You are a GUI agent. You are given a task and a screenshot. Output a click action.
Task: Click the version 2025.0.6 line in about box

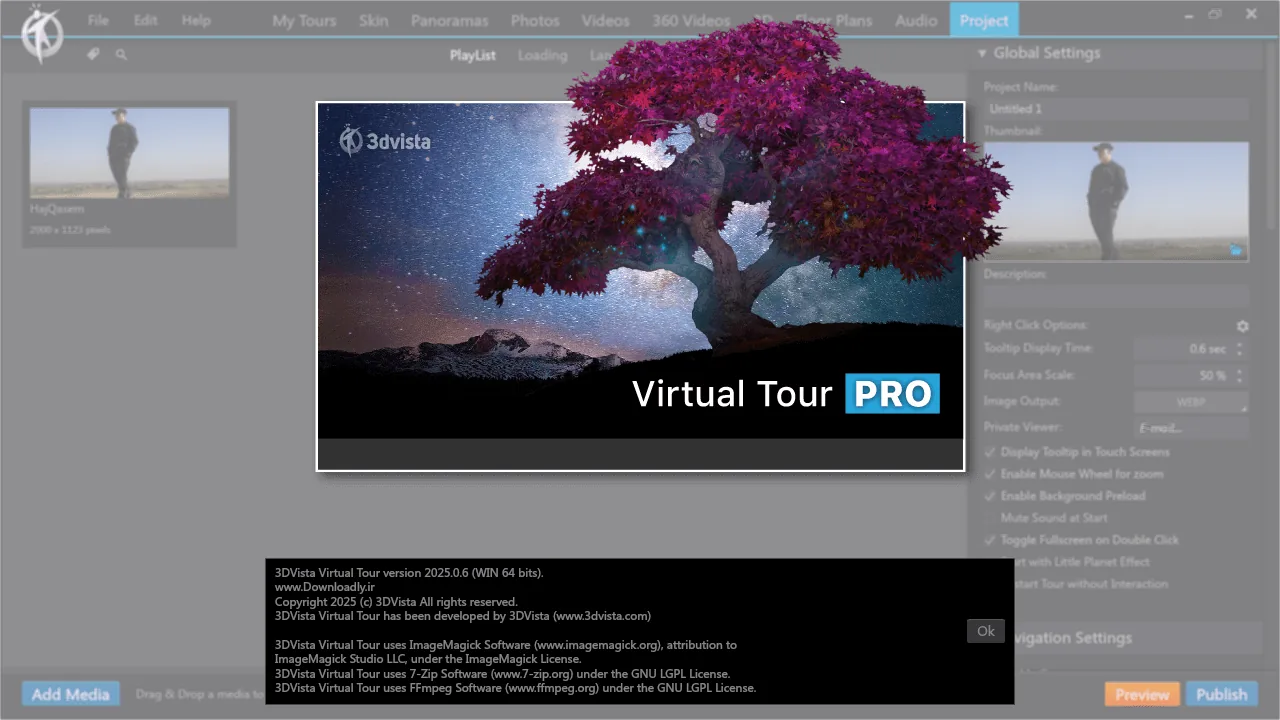(x=409, y=573)
